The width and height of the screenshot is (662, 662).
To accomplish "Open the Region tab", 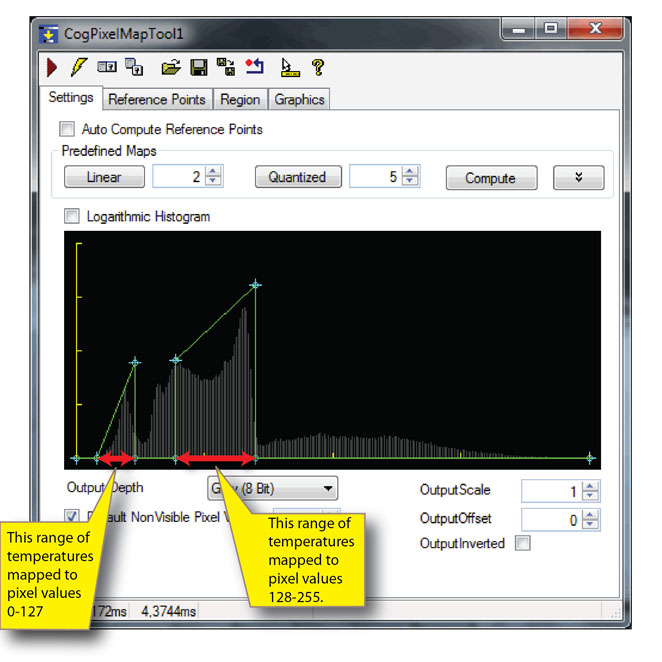I will (x=240, y=100).
